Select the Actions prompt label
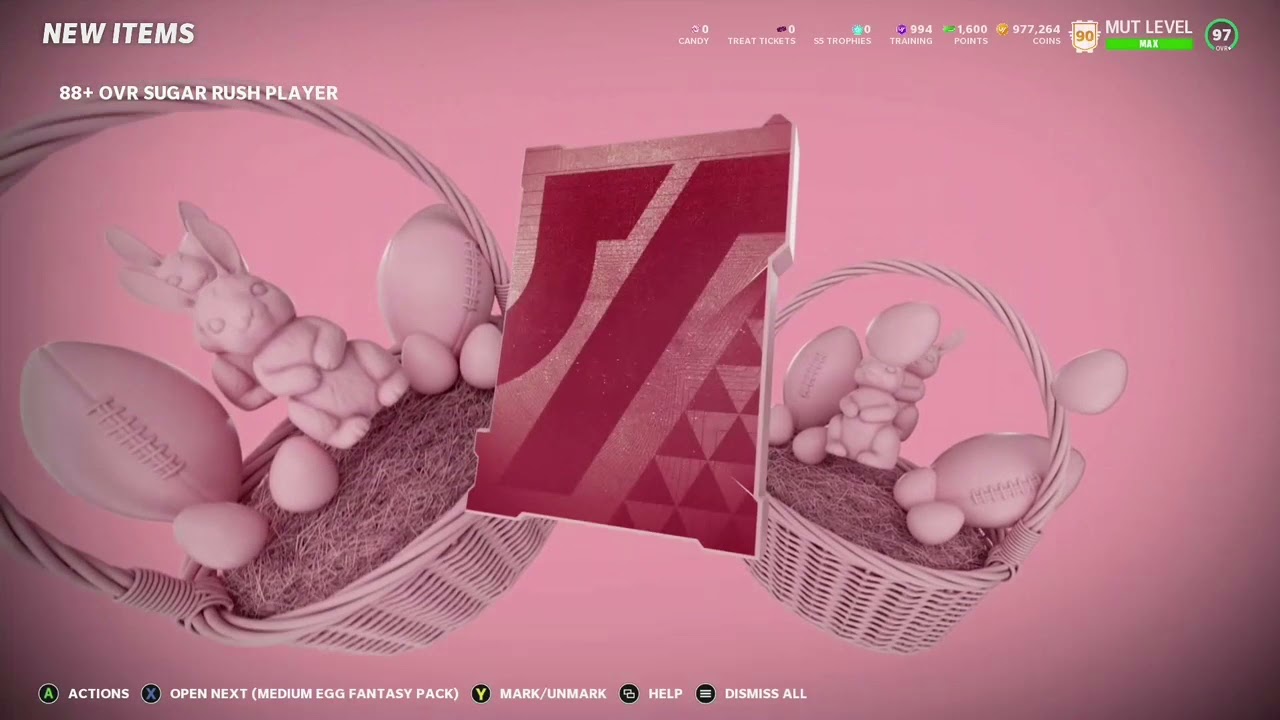This screenshot has width=1280, height=720. (x=98, y=693)
